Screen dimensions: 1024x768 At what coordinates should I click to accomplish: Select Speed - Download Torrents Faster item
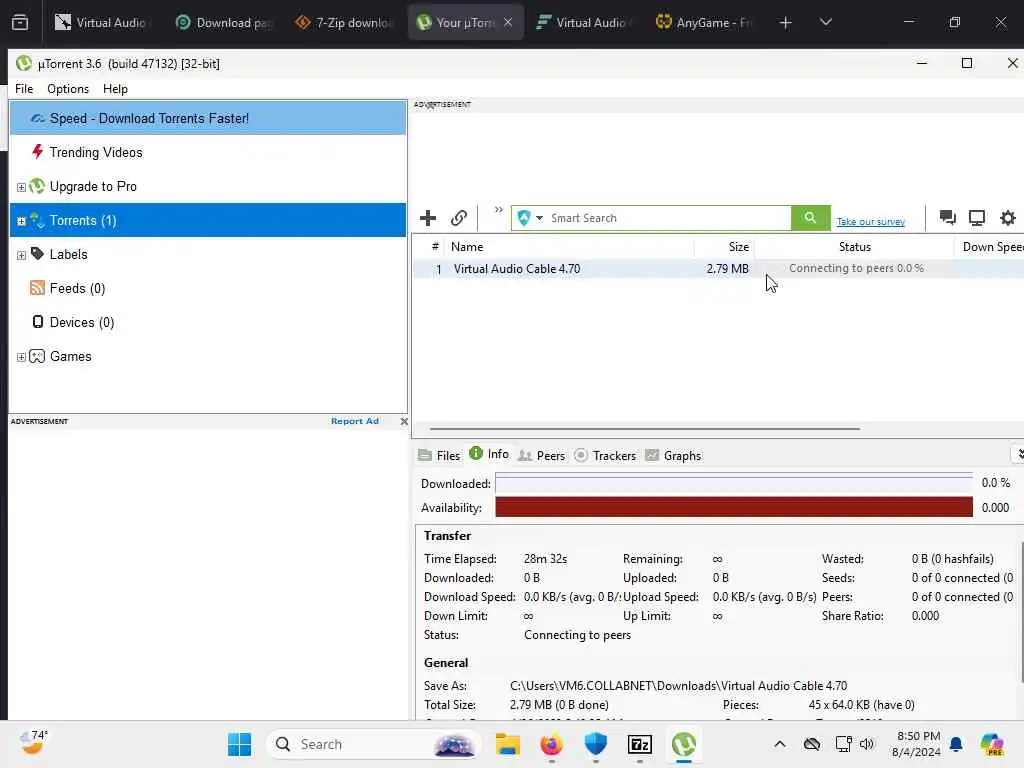coord(208,118)
